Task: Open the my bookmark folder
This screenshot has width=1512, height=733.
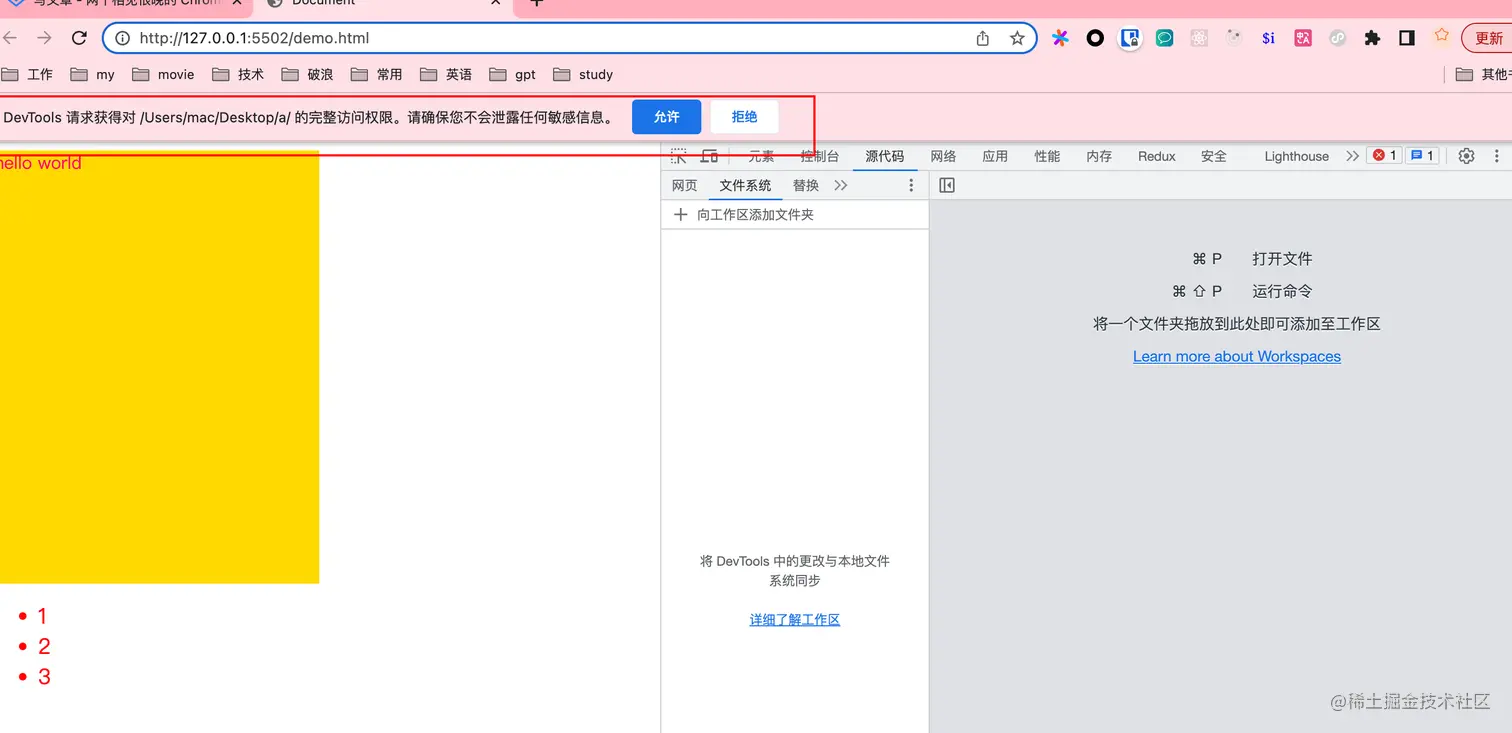Action: (x=93, y=74)
